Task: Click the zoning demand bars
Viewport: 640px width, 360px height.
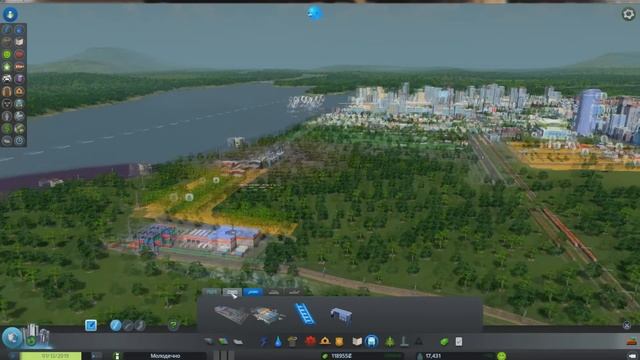Action: pos(224,355)
